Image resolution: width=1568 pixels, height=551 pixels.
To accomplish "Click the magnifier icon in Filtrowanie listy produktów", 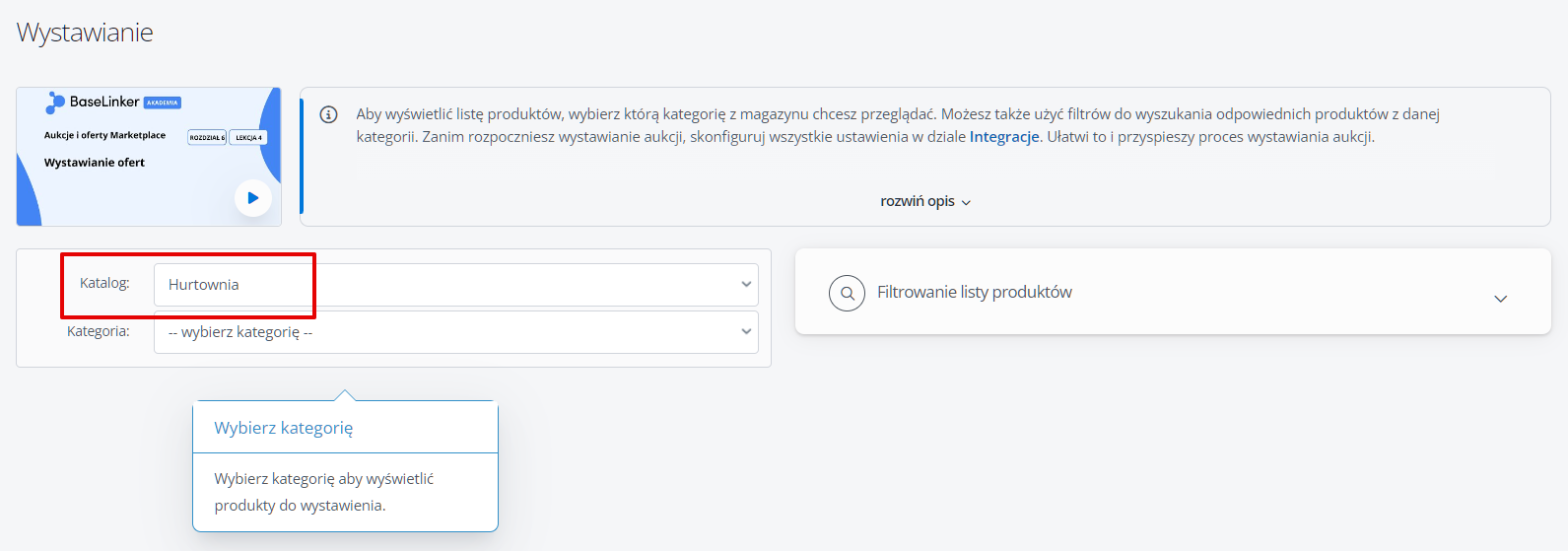I will (847, 293).
